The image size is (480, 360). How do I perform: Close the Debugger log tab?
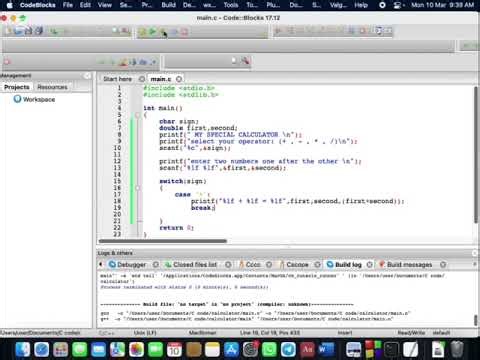[156, 265]
